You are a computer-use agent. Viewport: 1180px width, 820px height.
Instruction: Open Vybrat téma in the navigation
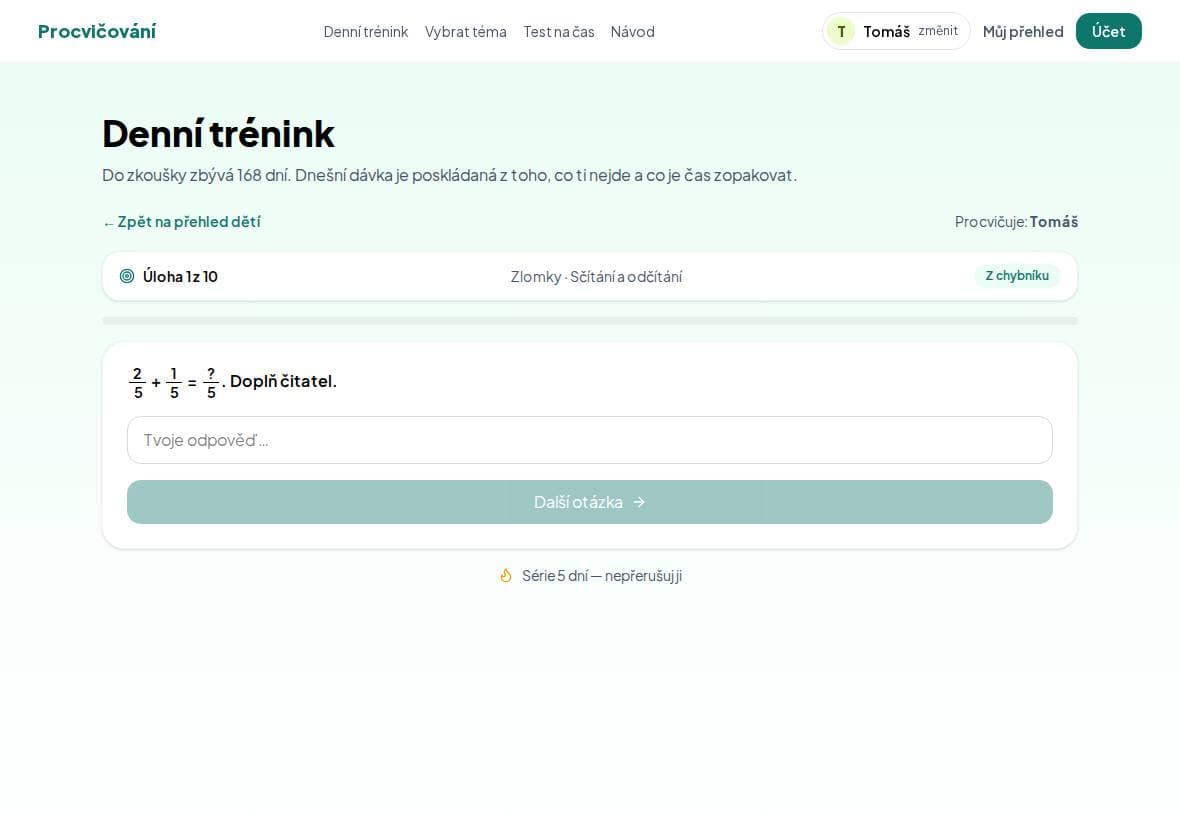466,32
